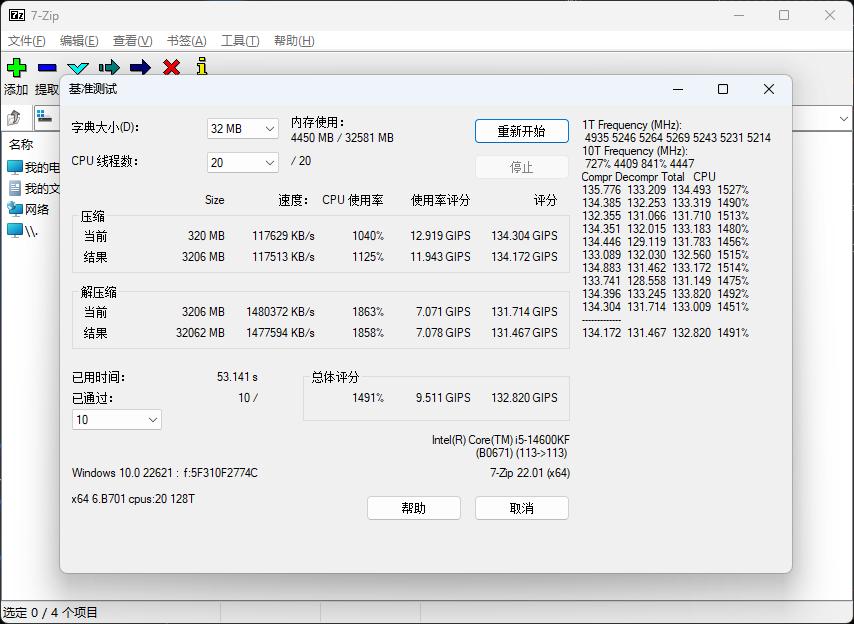Click the Test checkmark toolbar icon
854x624 pixels.
click(78, 68)
